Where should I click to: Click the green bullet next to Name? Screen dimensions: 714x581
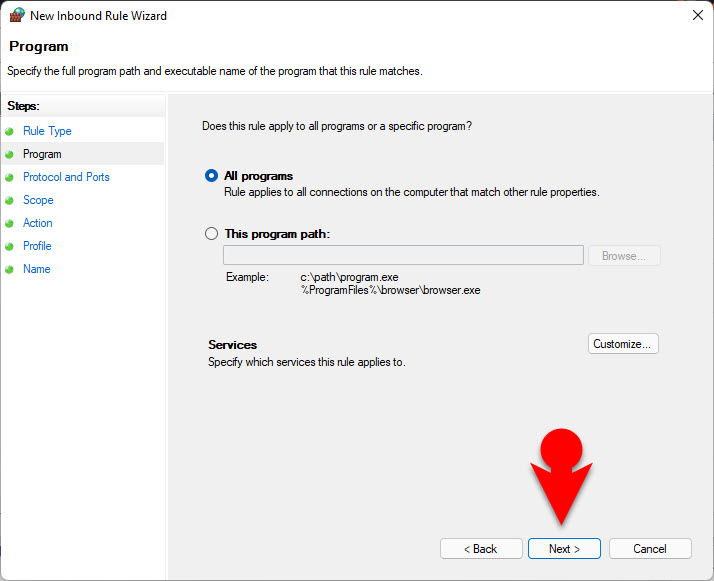pos(10,269)
